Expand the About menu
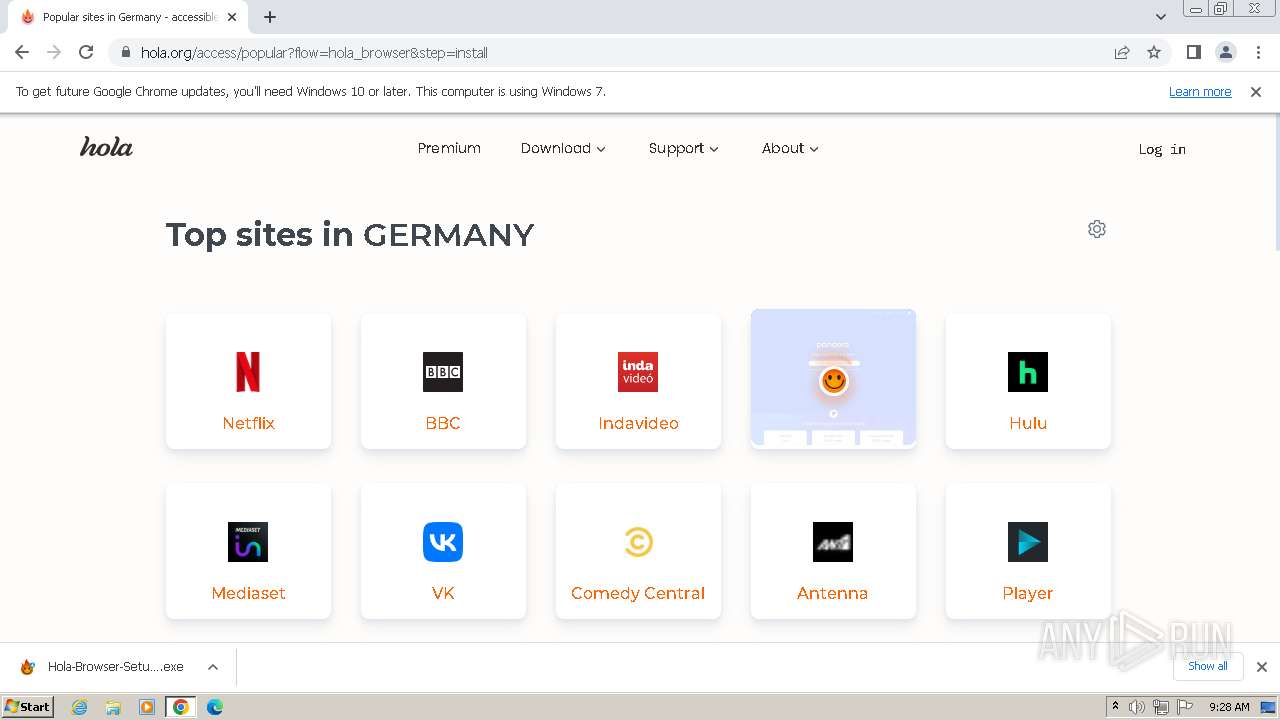The width and height of the screenshot is (1280, 720). click(790, 148)
